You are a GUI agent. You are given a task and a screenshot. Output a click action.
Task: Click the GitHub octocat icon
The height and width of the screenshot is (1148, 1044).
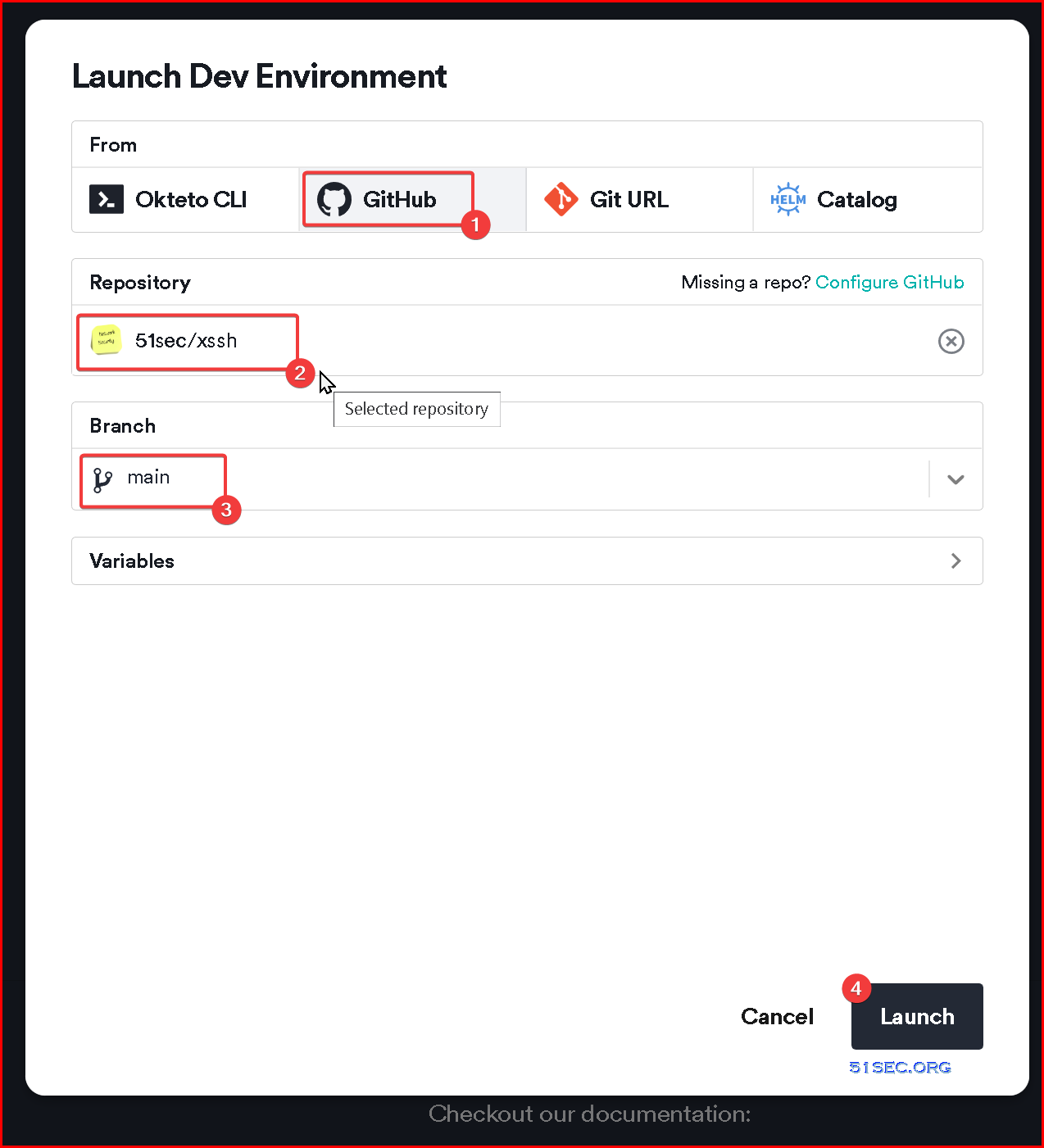click(x=334, y=200)
